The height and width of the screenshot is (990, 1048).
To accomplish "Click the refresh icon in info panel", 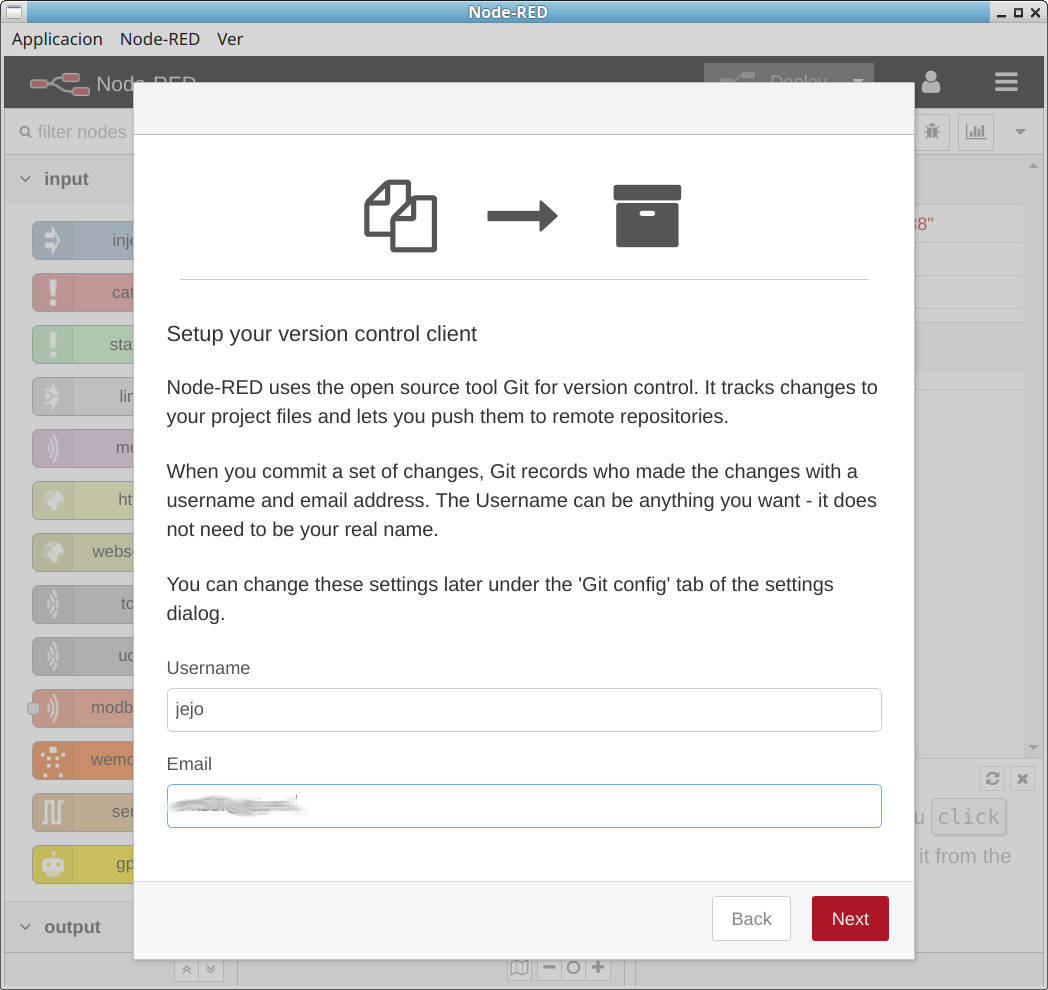I will 992,778.
